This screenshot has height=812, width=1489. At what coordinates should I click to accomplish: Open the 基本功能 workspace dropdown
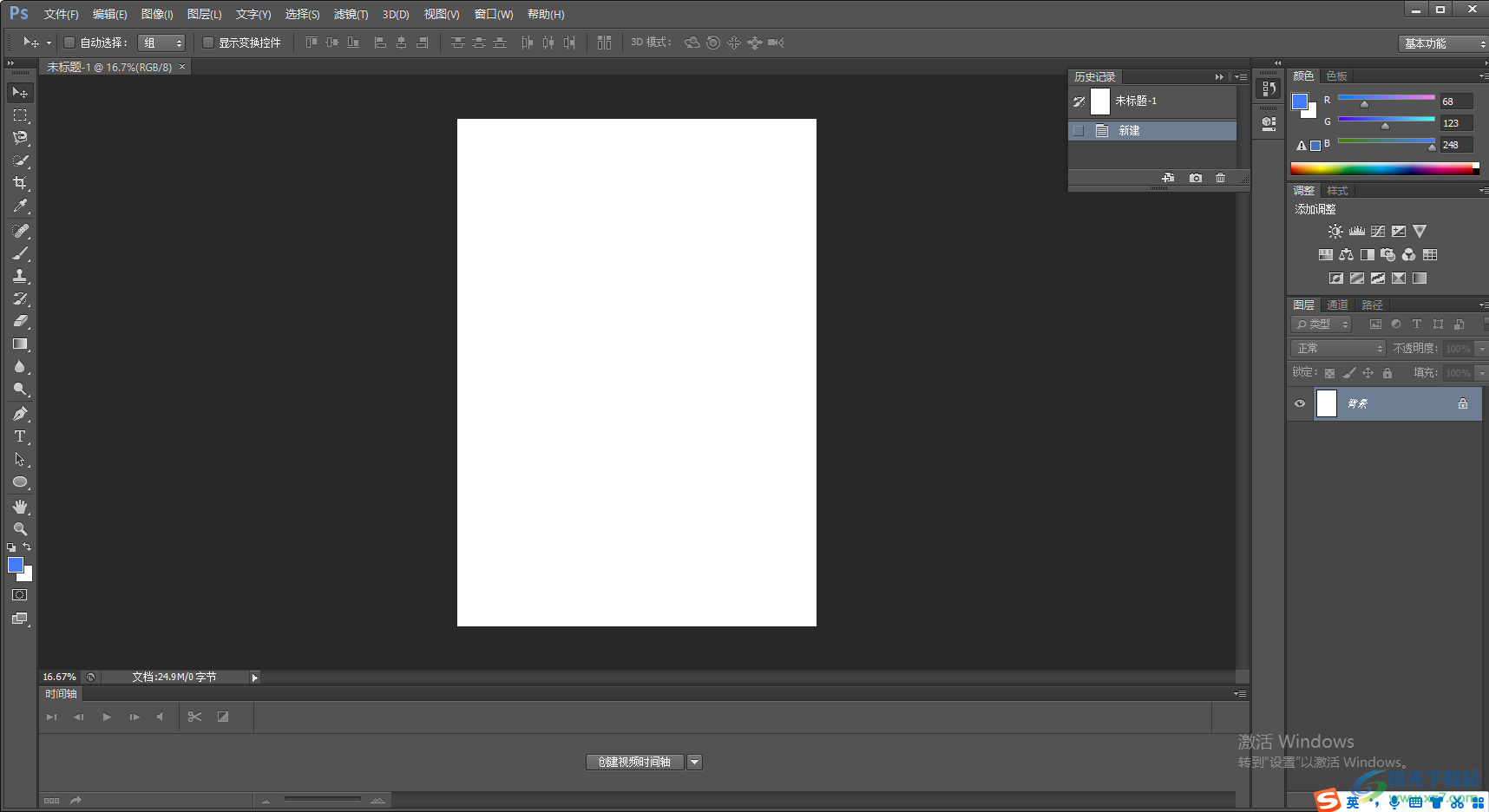[x=1443, y=43]
